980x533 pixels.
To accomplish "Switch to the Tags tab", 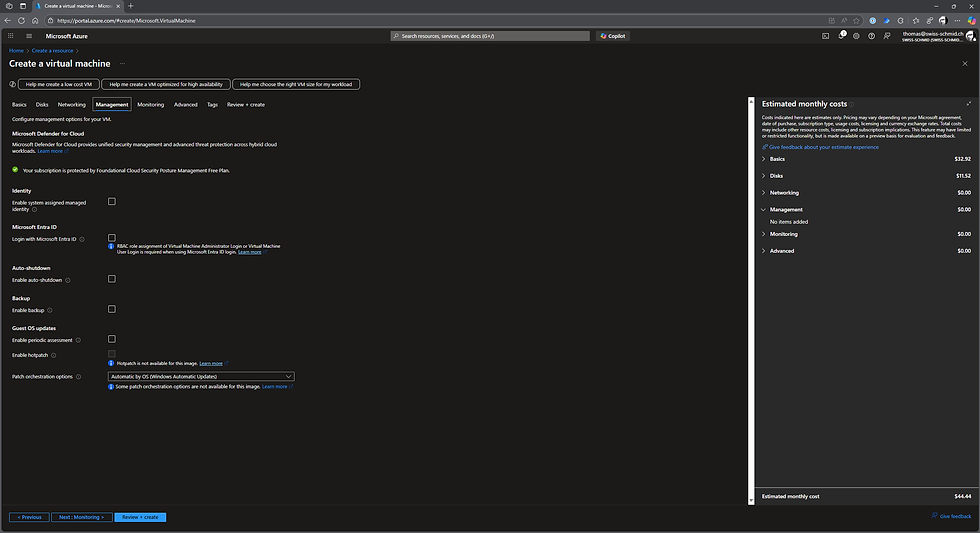I will (212, 105).
